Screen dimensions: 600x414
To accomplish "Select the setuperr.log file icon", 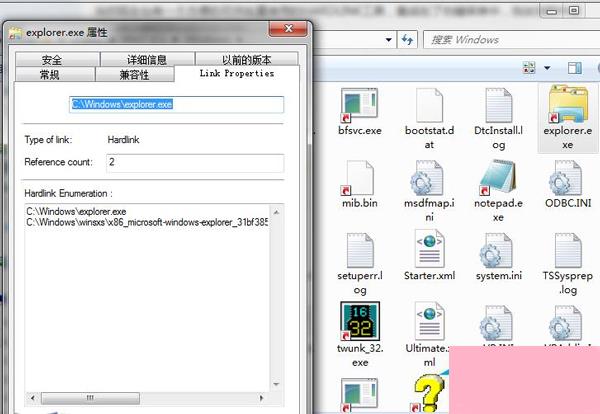I will [360, 250].
